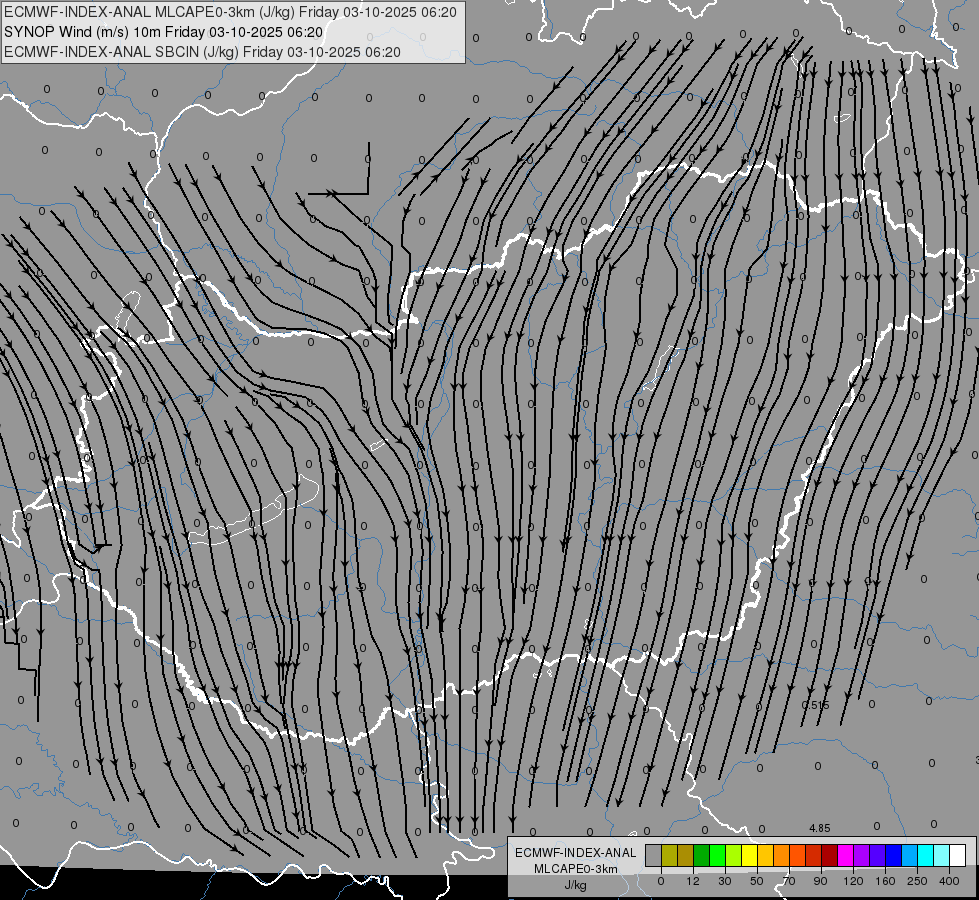Click the legend tick label 120
This screenshot has height=900, width=979.
[854, 881]
